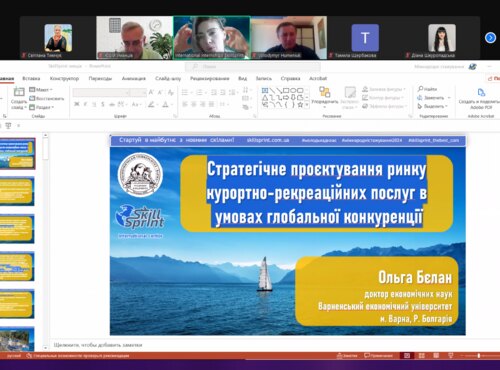Open the Переходы (Transitions) ribbon tab

click(100, 78)
